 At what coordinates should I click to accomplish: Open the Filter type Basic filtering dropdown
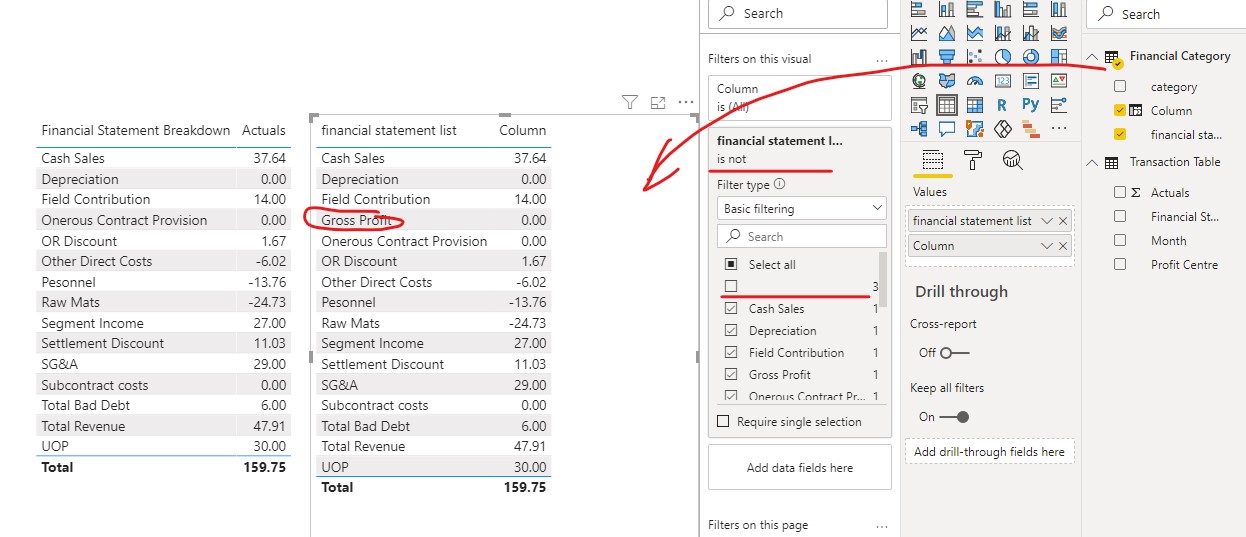pos(801,208)
